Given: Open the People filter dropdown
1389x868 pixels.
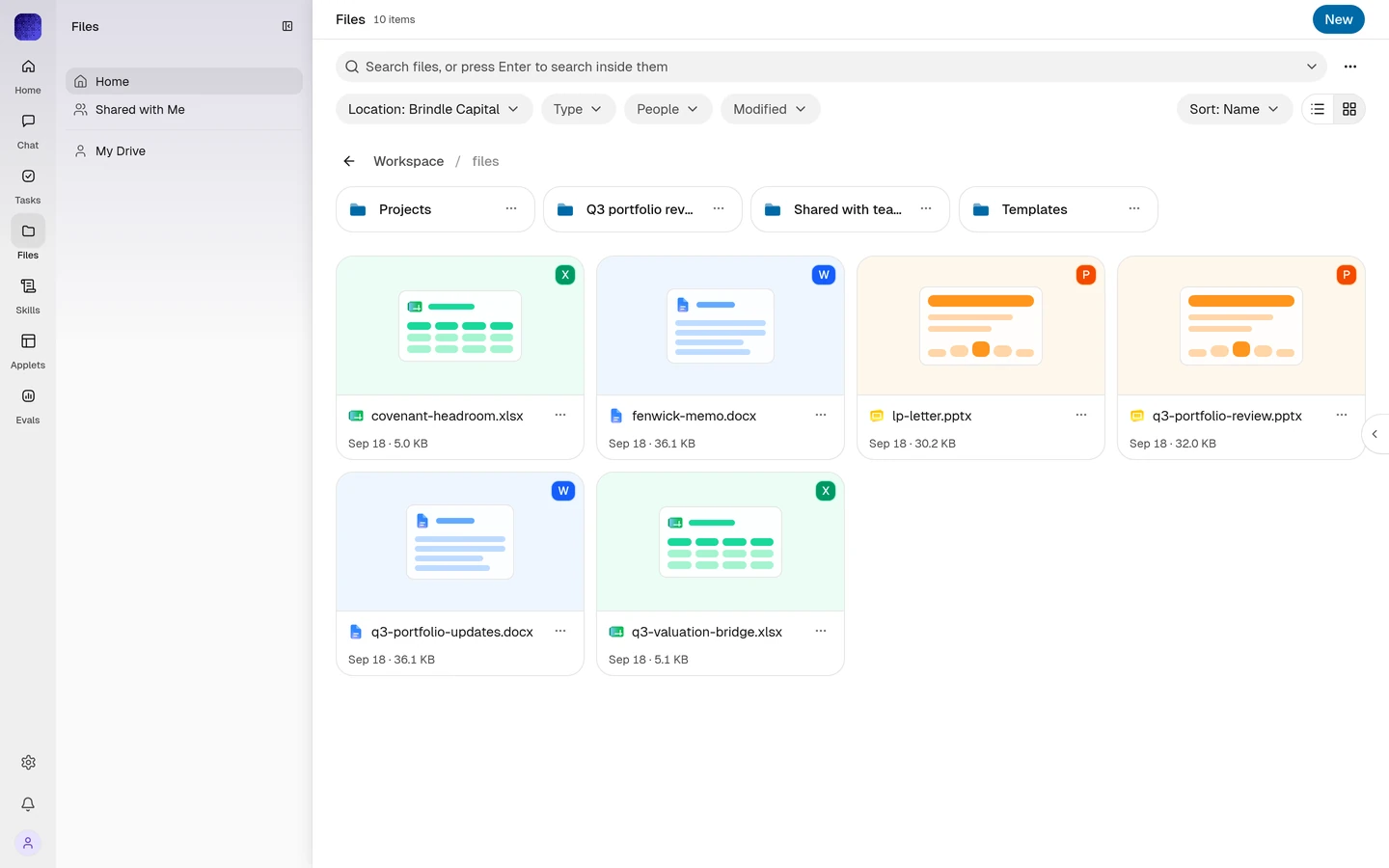Looking at the screenshot, I should 667,109.
